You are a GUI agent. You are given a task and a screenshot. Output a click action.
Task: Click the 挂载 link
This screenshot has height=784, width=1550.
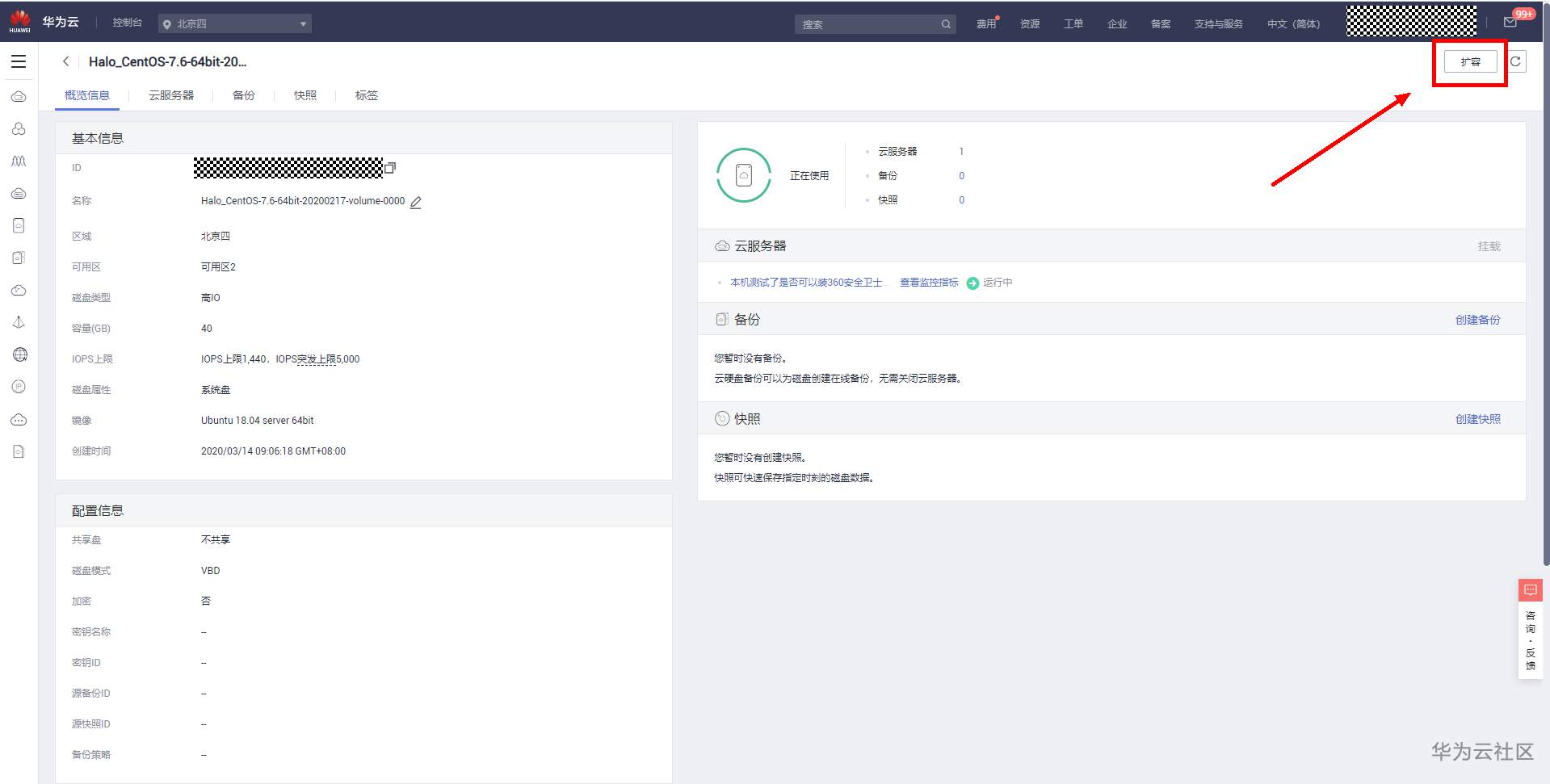pyautogui.click(x=1489, y=246)
